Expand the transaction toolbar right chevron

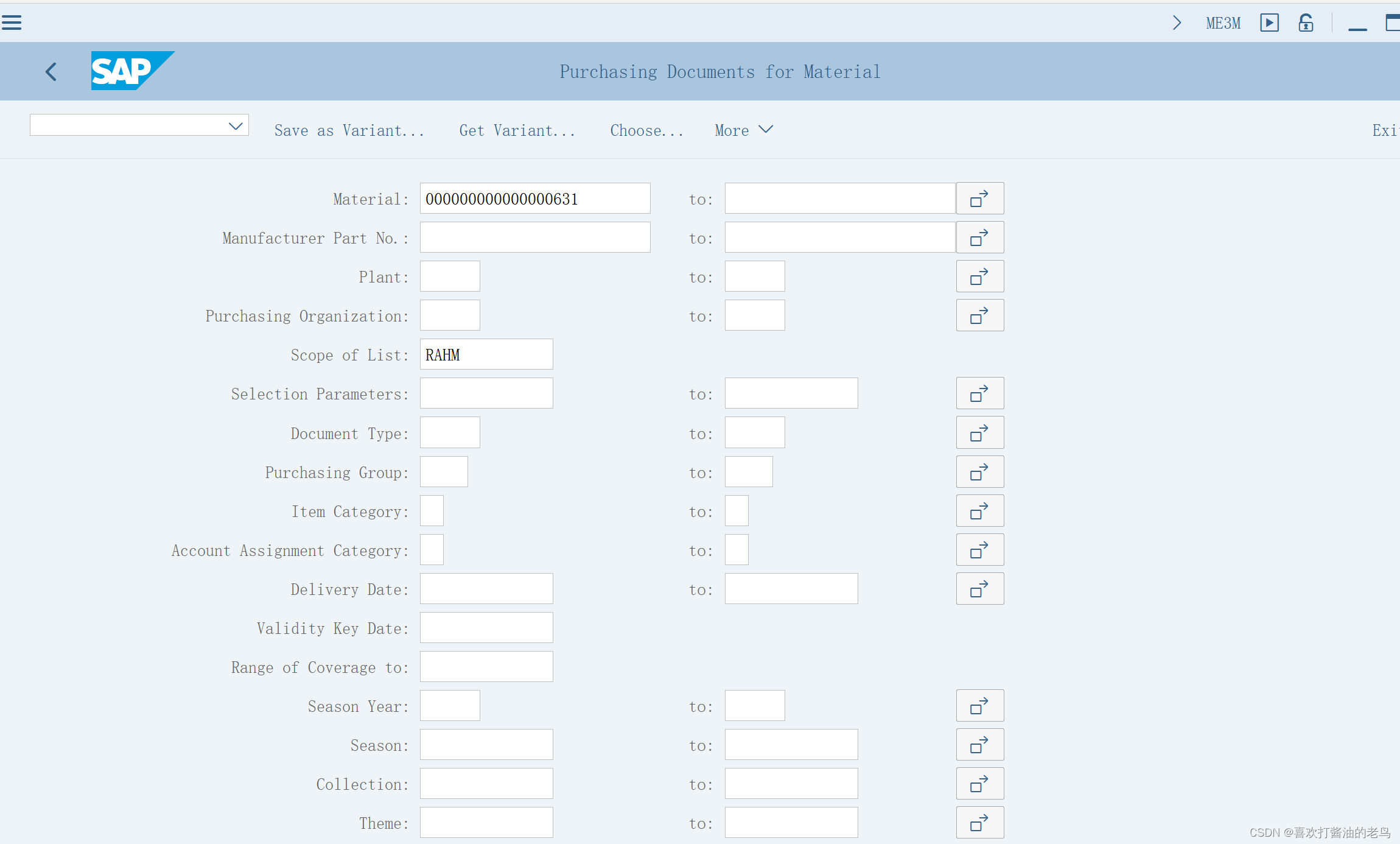point(1177,23)
